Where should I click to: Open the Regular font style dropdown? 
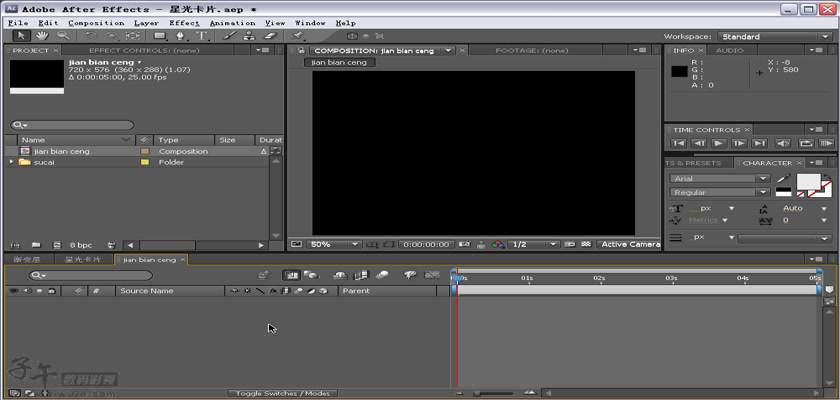(719, 192)
